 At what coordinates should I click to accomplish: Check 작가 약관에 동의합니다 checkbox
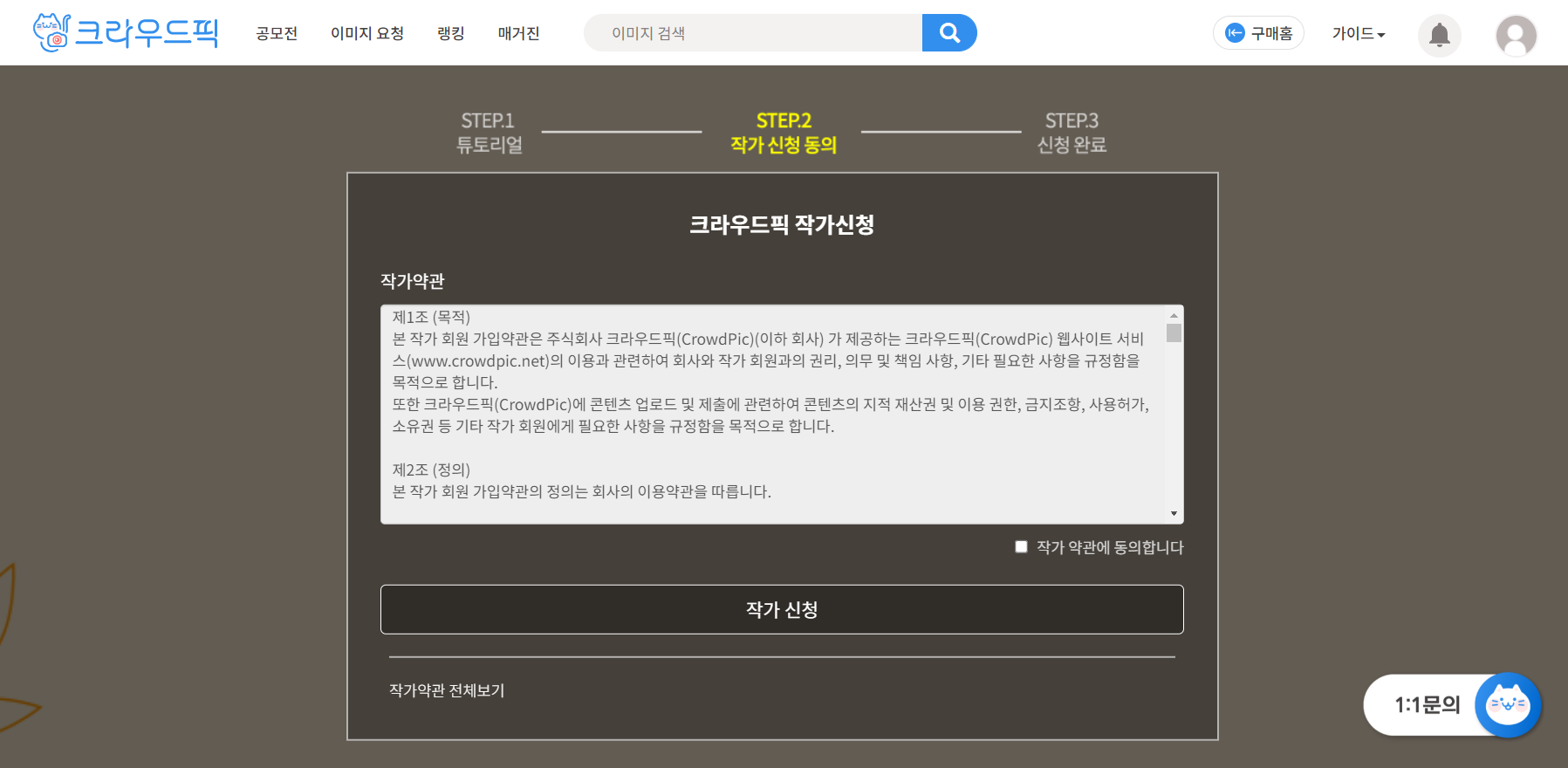(1021, 546)
